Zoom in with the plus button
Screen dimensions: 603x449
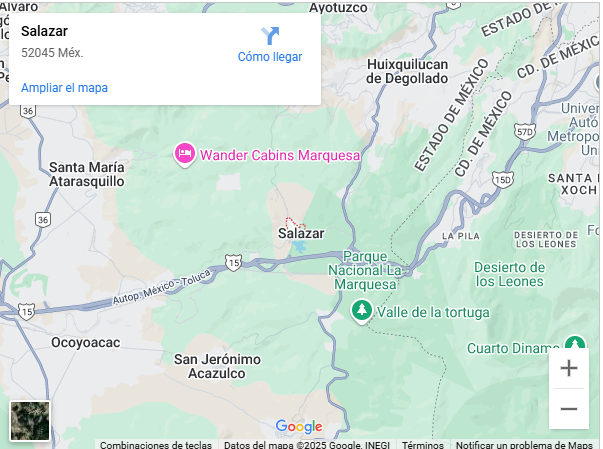569,368
